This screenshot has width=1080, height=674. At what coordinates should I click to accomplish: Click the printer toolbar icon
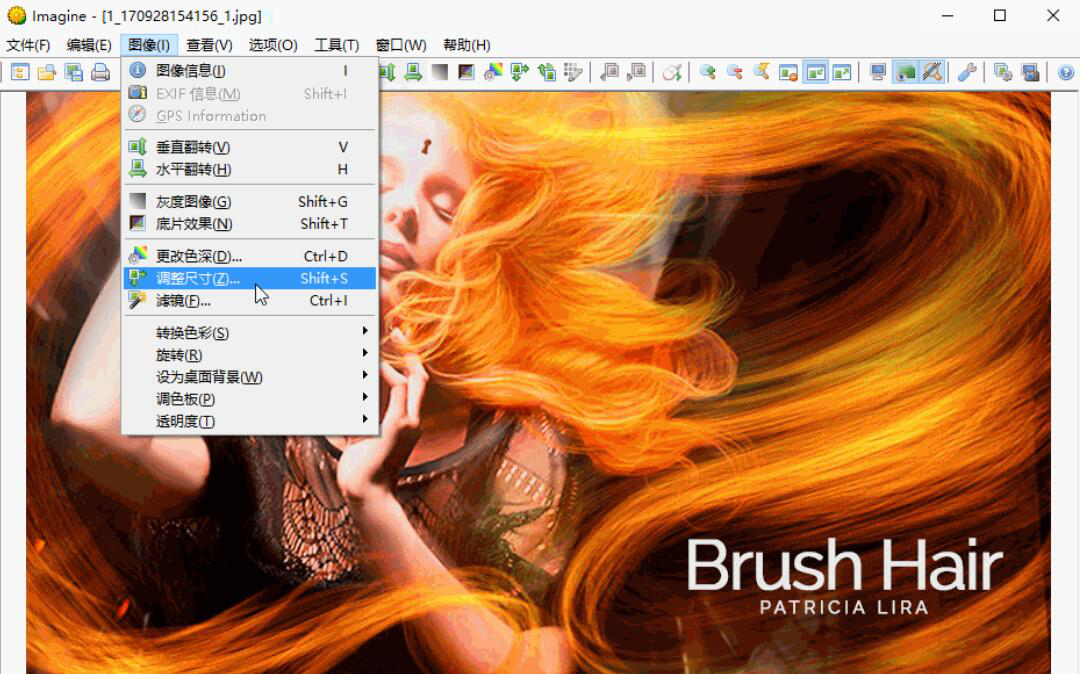pyautogui.click(x=101, y=72)
